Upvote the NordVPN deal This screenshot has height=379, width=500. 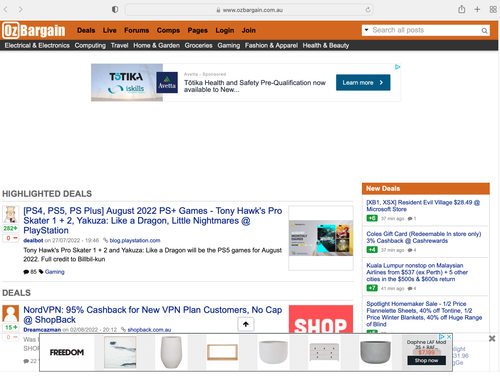(x=11, y=327)
